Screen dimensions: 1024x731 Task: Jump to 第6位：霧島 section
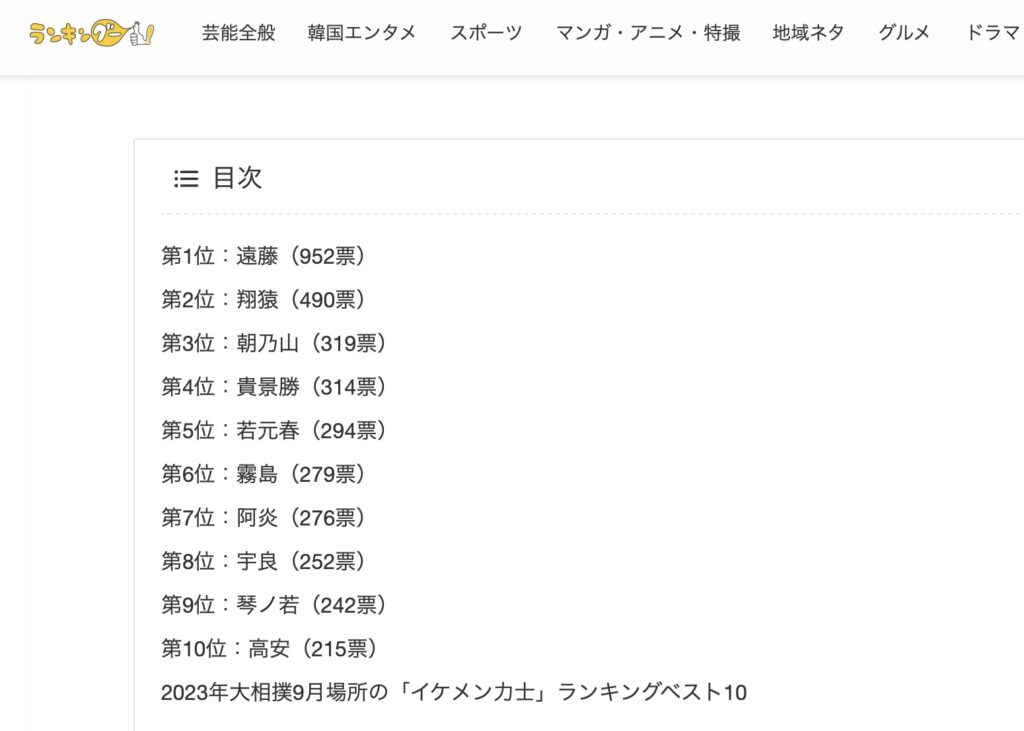click(263, 474)
